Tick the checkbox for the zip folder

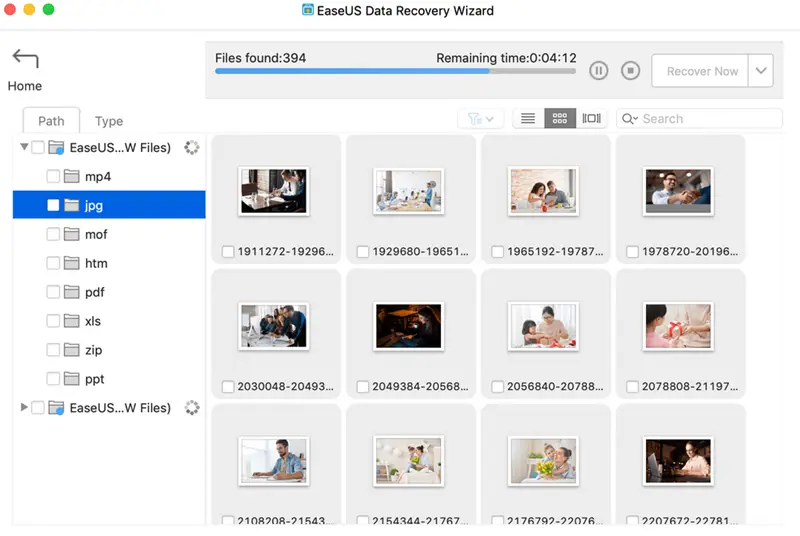(53, 351)
